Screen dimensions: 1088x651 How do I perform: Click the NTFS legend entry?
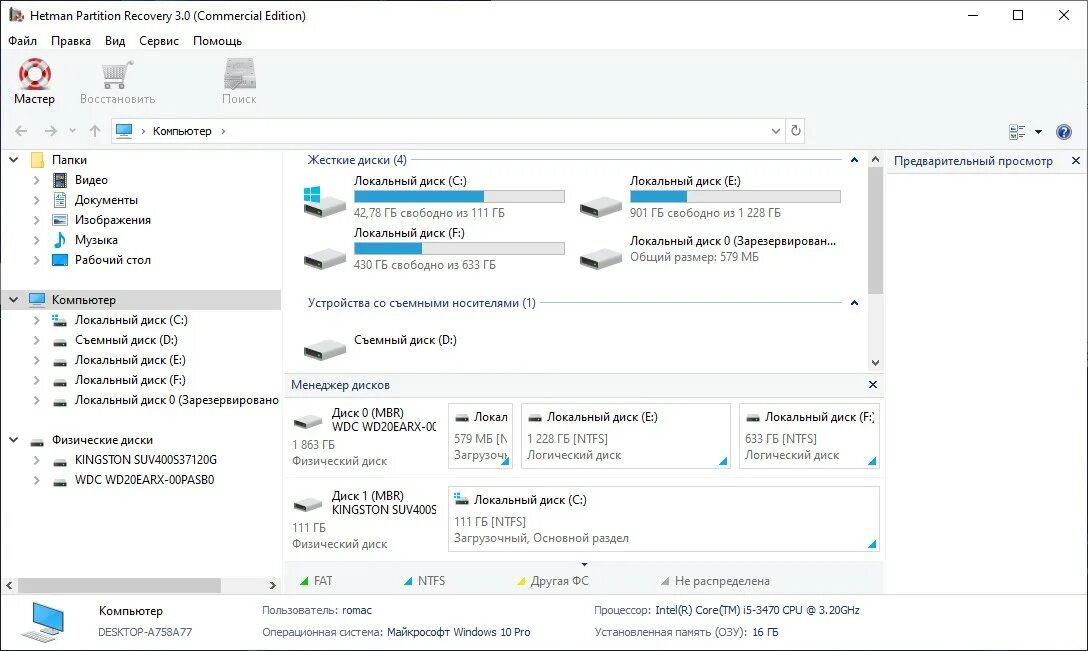coord(424,581)
